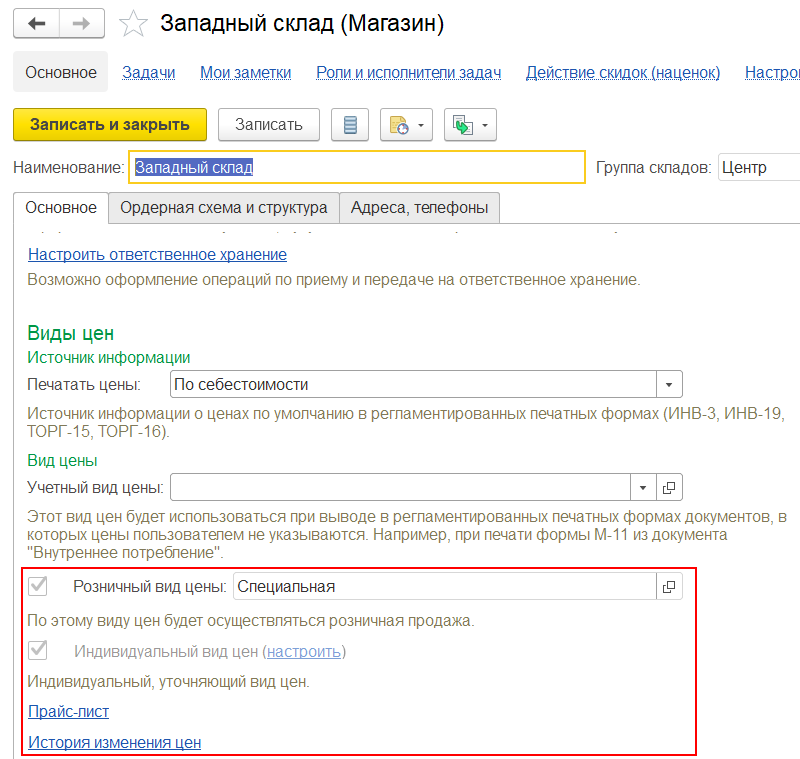Open История изменения цен link
The image size is (800, 759).
pyautogui.click(x=114, y=742)
